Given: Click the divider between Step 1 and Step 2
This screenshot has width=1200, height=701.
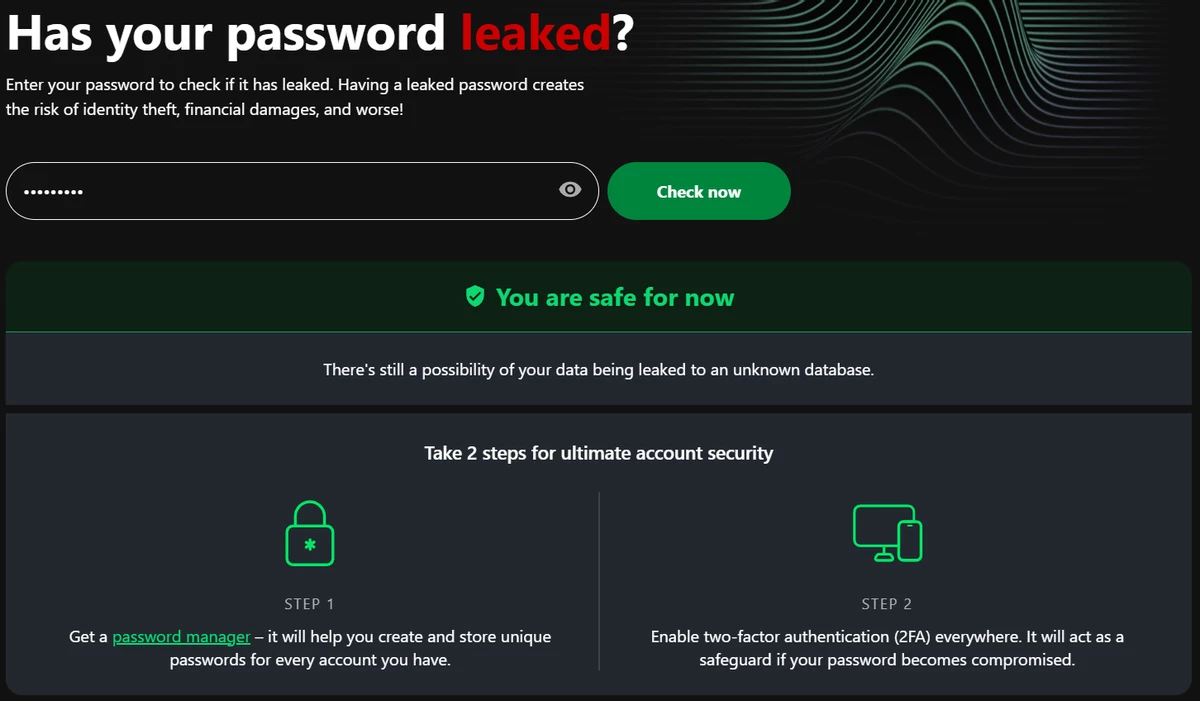Looking at the screenshot, I should pos(599,580).
